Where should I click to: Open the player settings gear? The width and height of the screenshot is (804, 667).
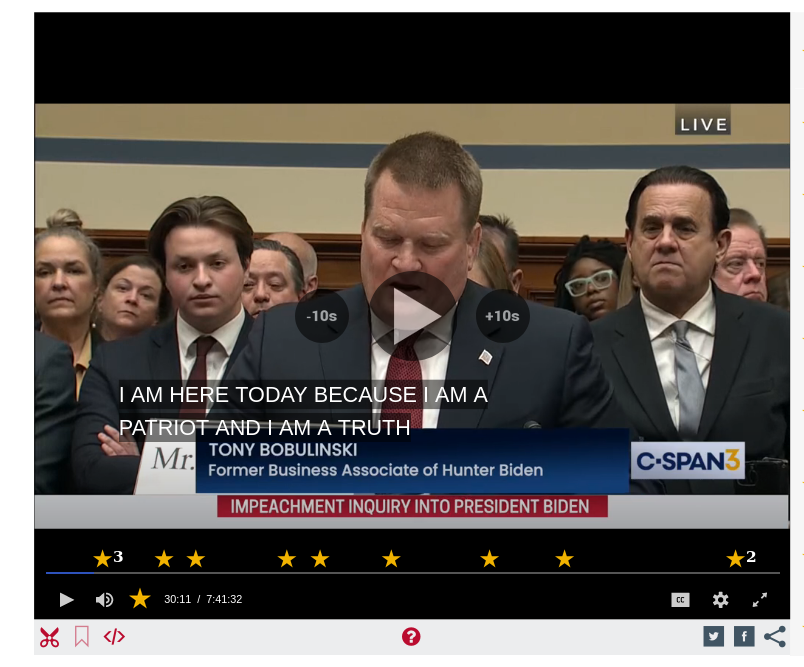pos(720,599)
